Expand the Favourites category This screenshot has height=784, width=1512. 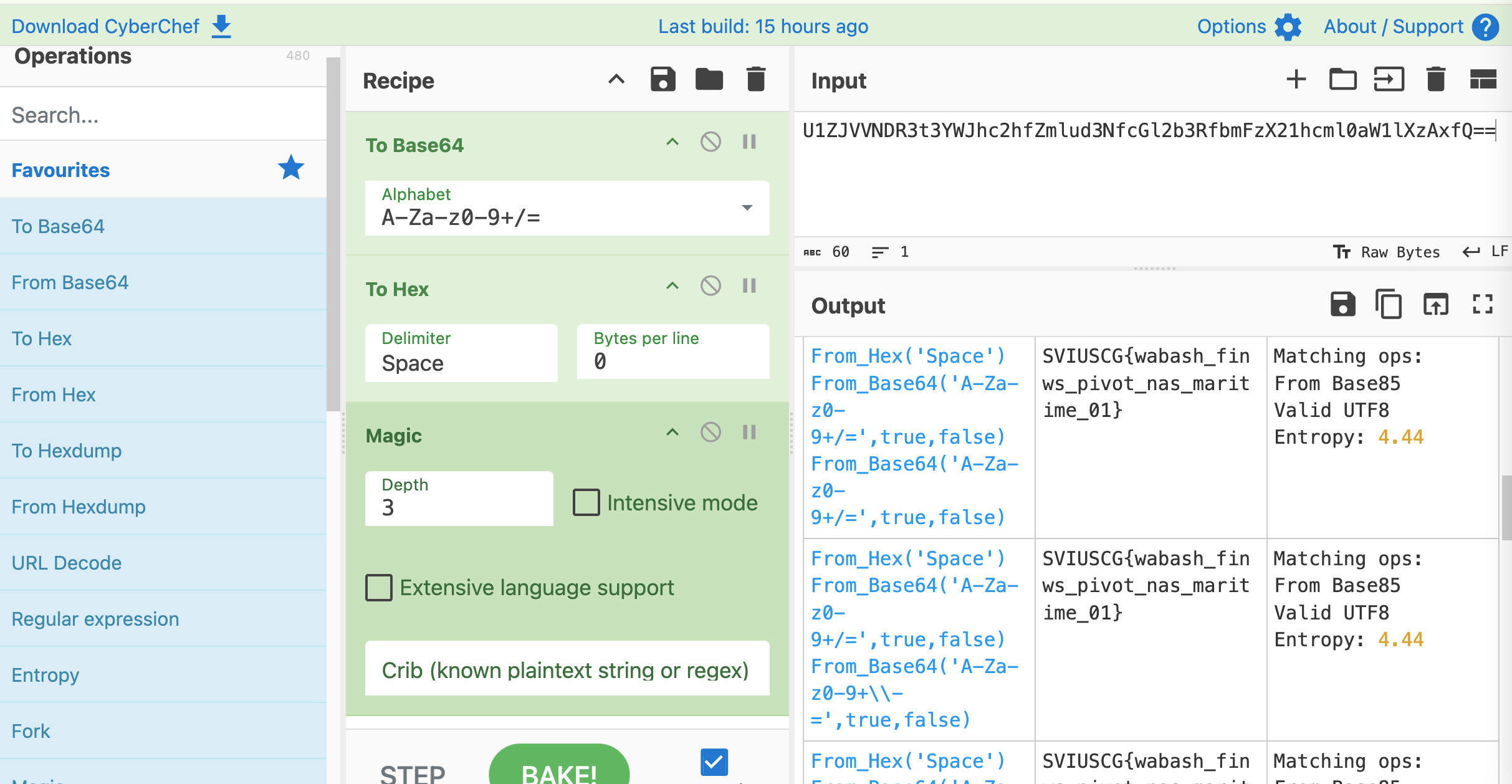(x=163, y=170)
